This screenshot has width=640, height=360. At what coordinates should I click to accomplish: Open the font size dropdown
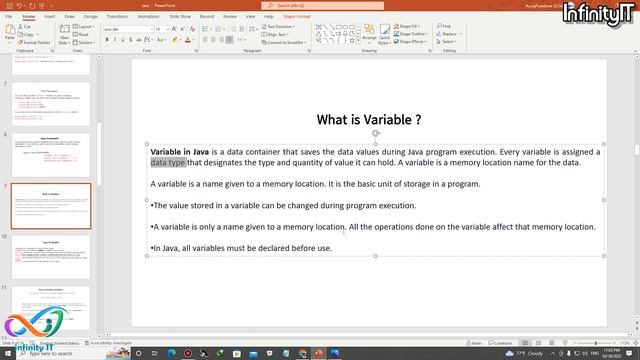pyautogui.click(x=167, y=29)
